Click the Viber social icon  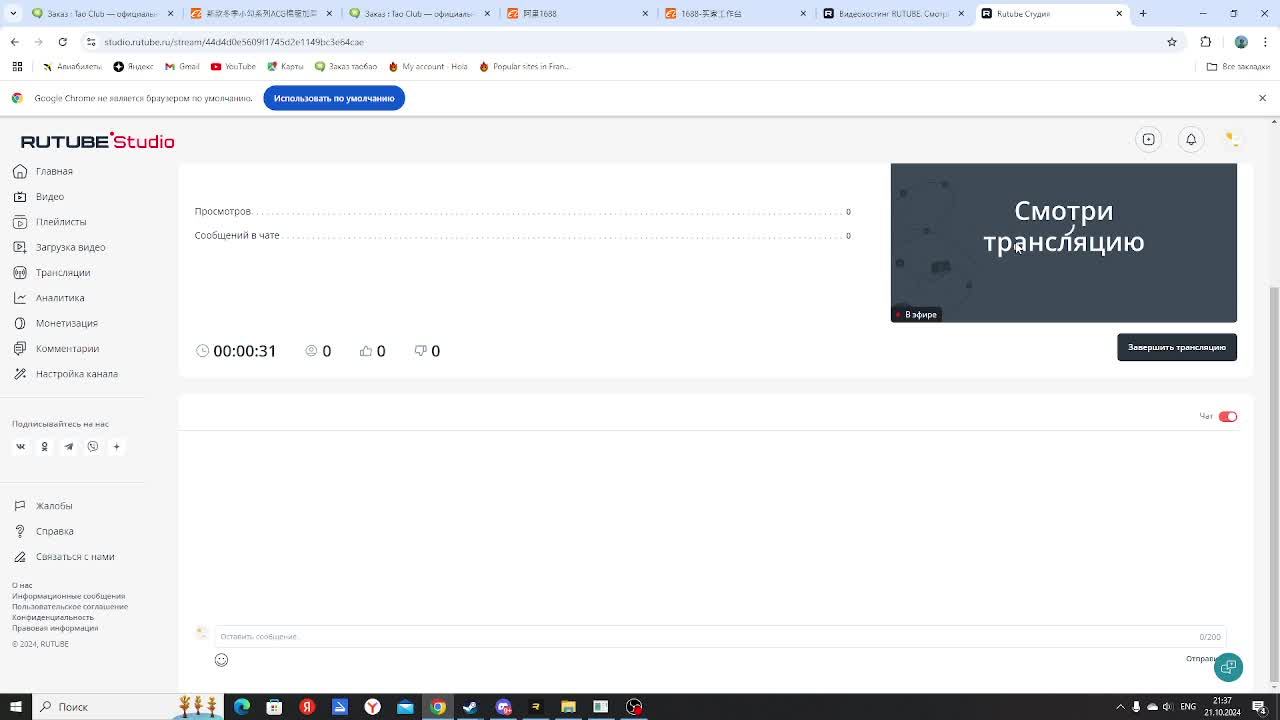[x=92, y=446]
